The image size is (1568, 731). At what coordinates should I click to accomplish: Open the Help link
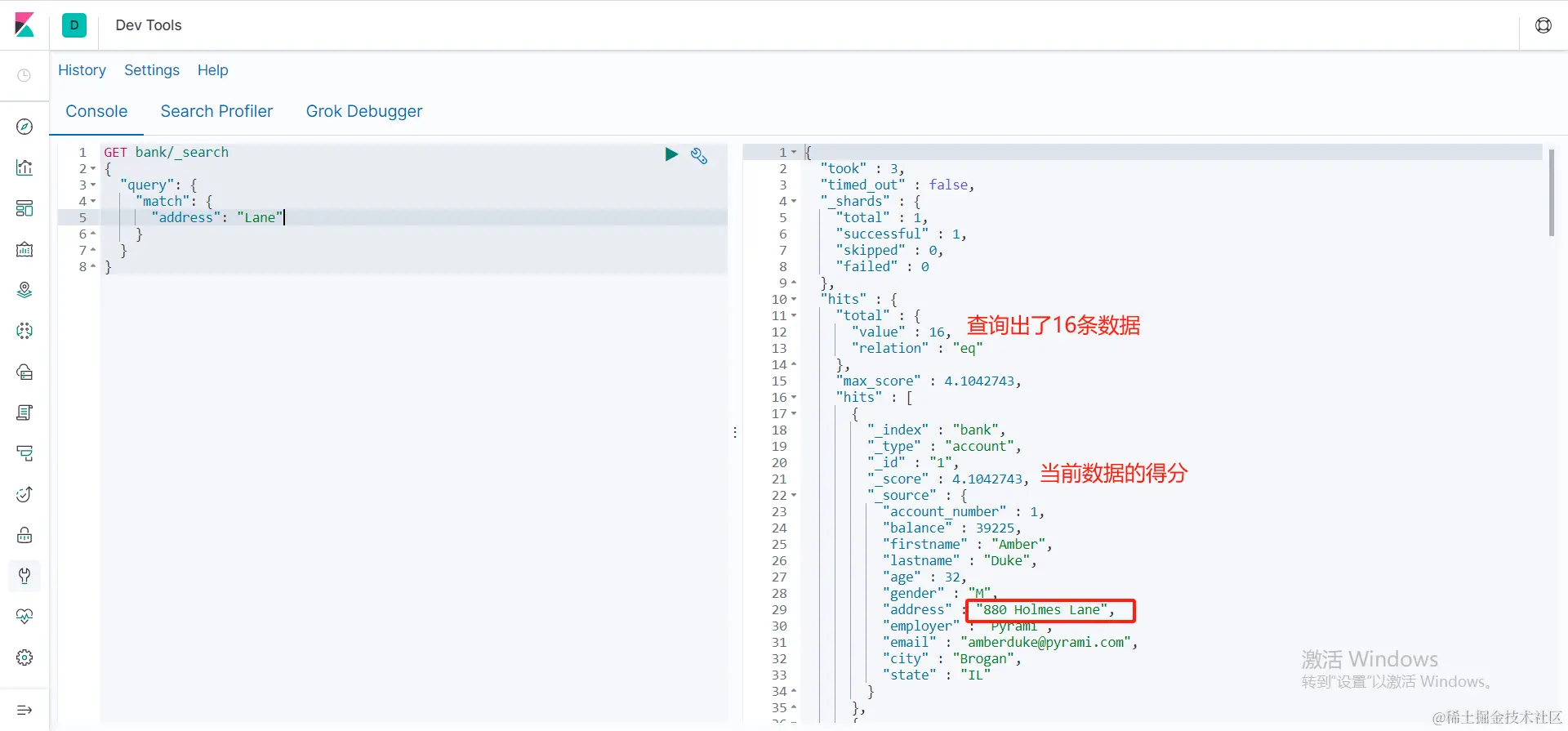point(212,70)
